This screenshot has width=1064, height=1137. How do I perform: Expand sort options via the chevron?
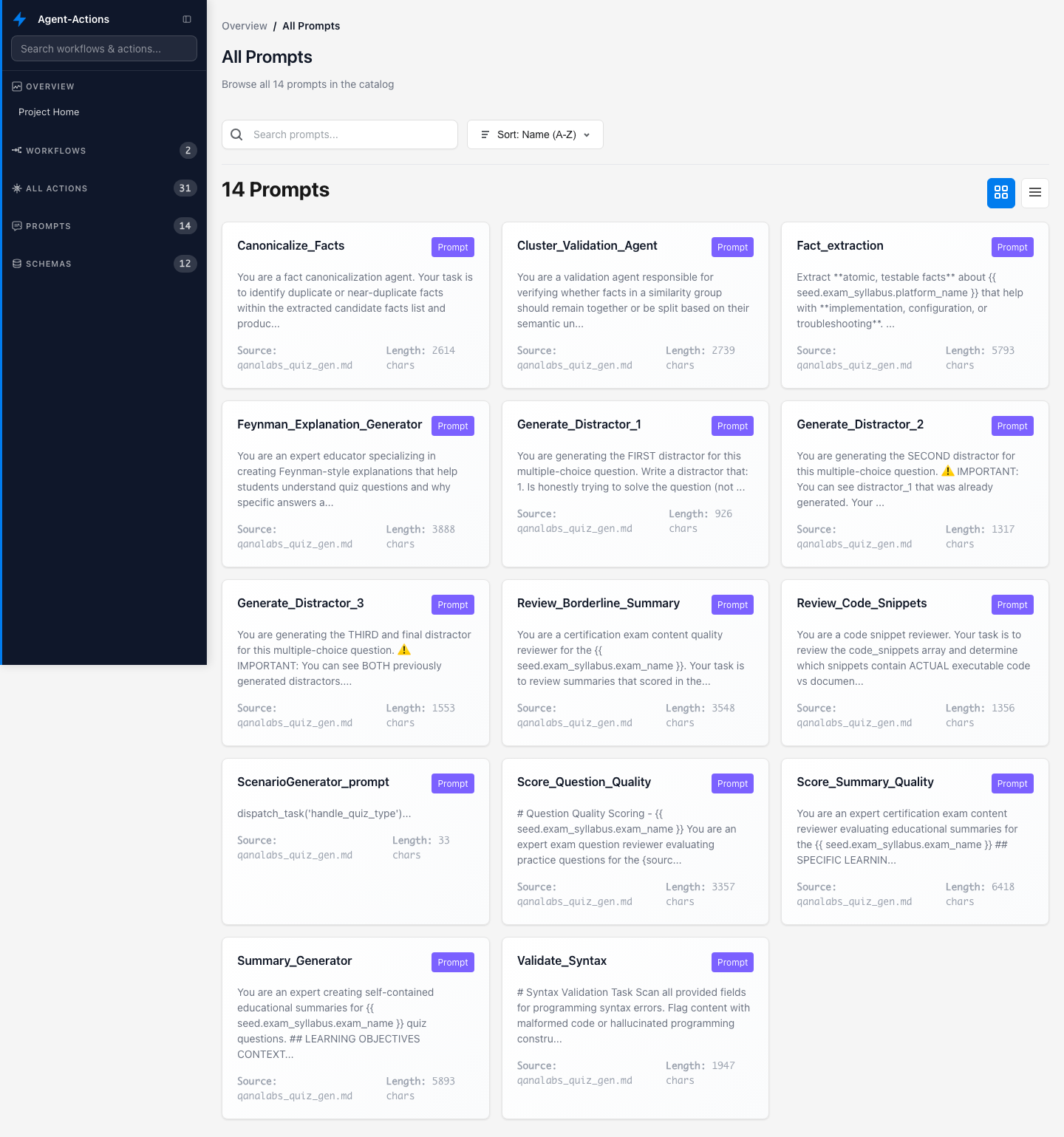coord(586,134)
